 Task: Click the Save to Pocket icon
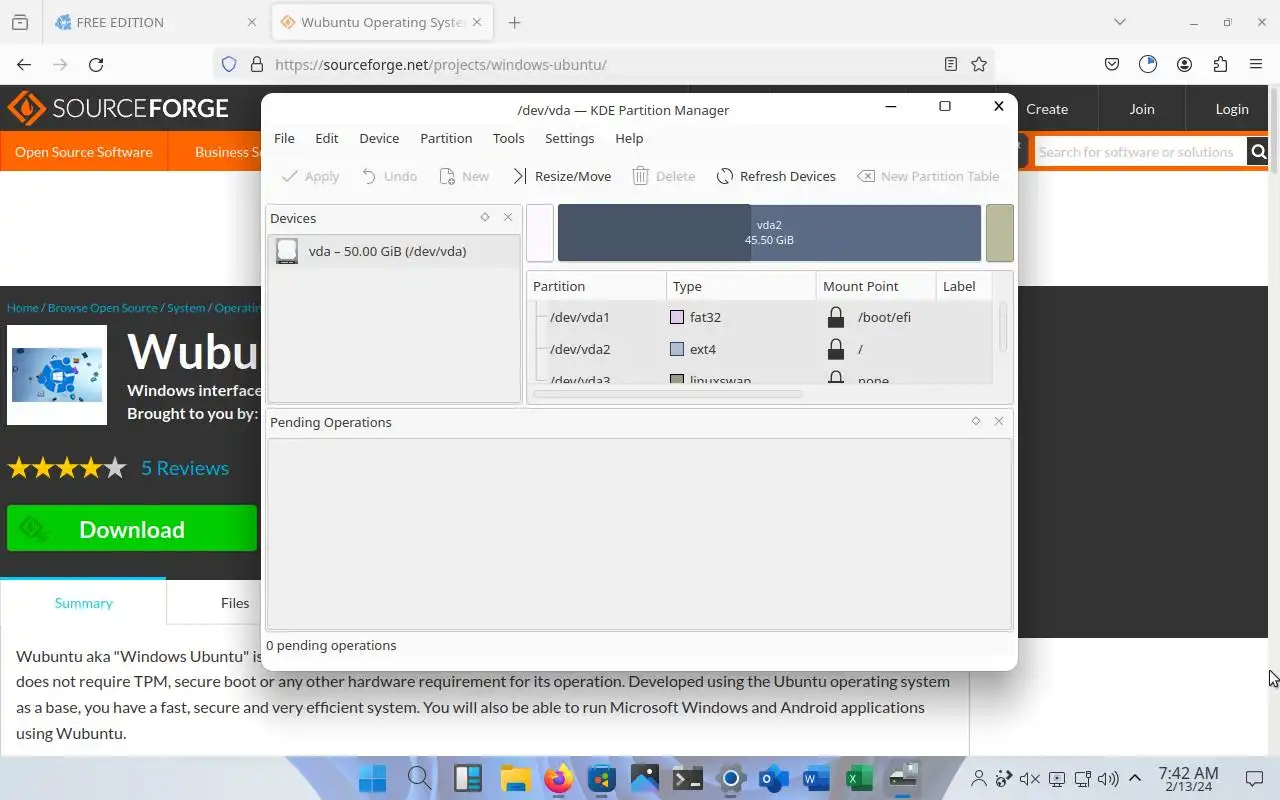[x=1112, y=64]
